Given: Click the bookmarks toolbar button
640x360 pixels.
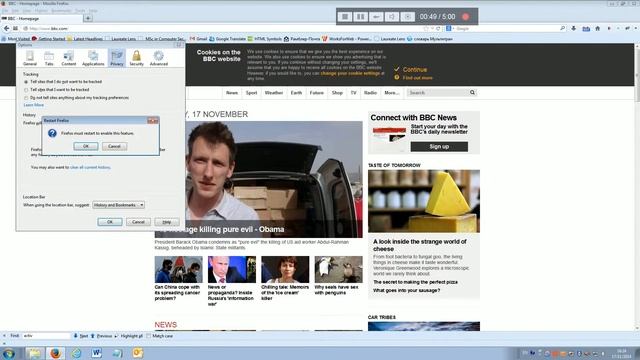Looking at the screenshot, I should click(586, 29).
